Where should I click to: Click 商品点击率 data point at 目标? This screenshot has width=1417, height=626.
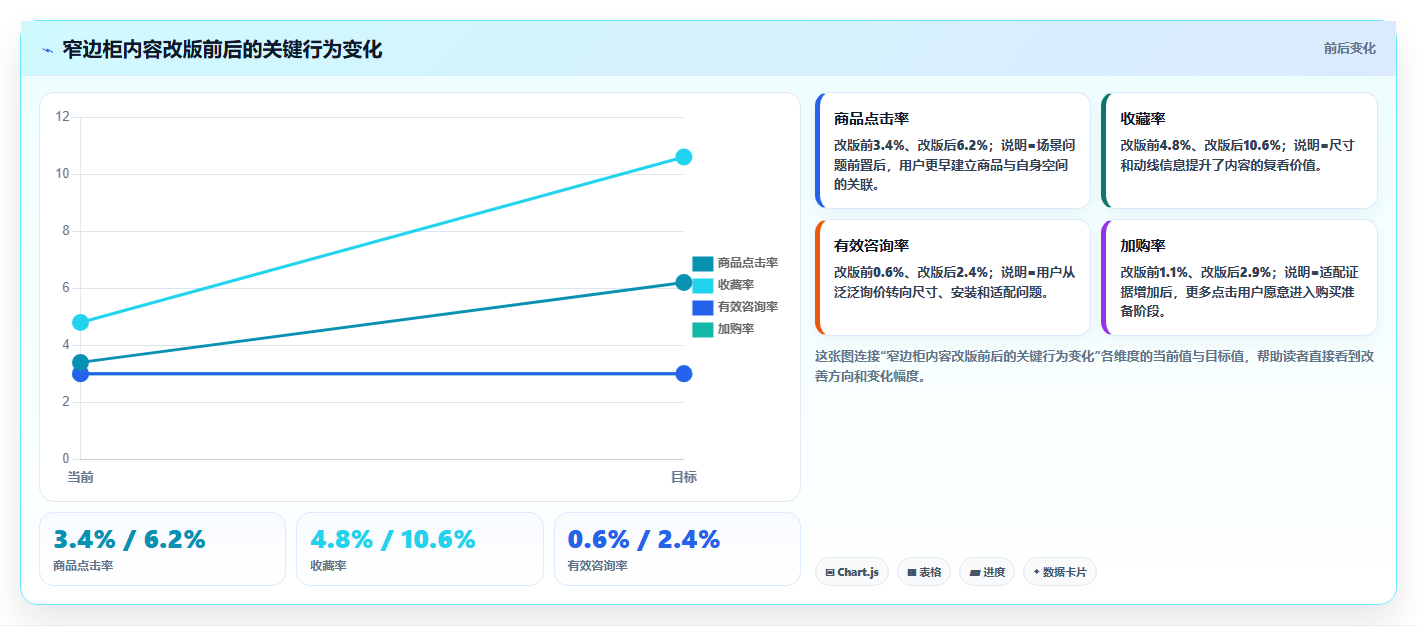[x=684, y=282]
